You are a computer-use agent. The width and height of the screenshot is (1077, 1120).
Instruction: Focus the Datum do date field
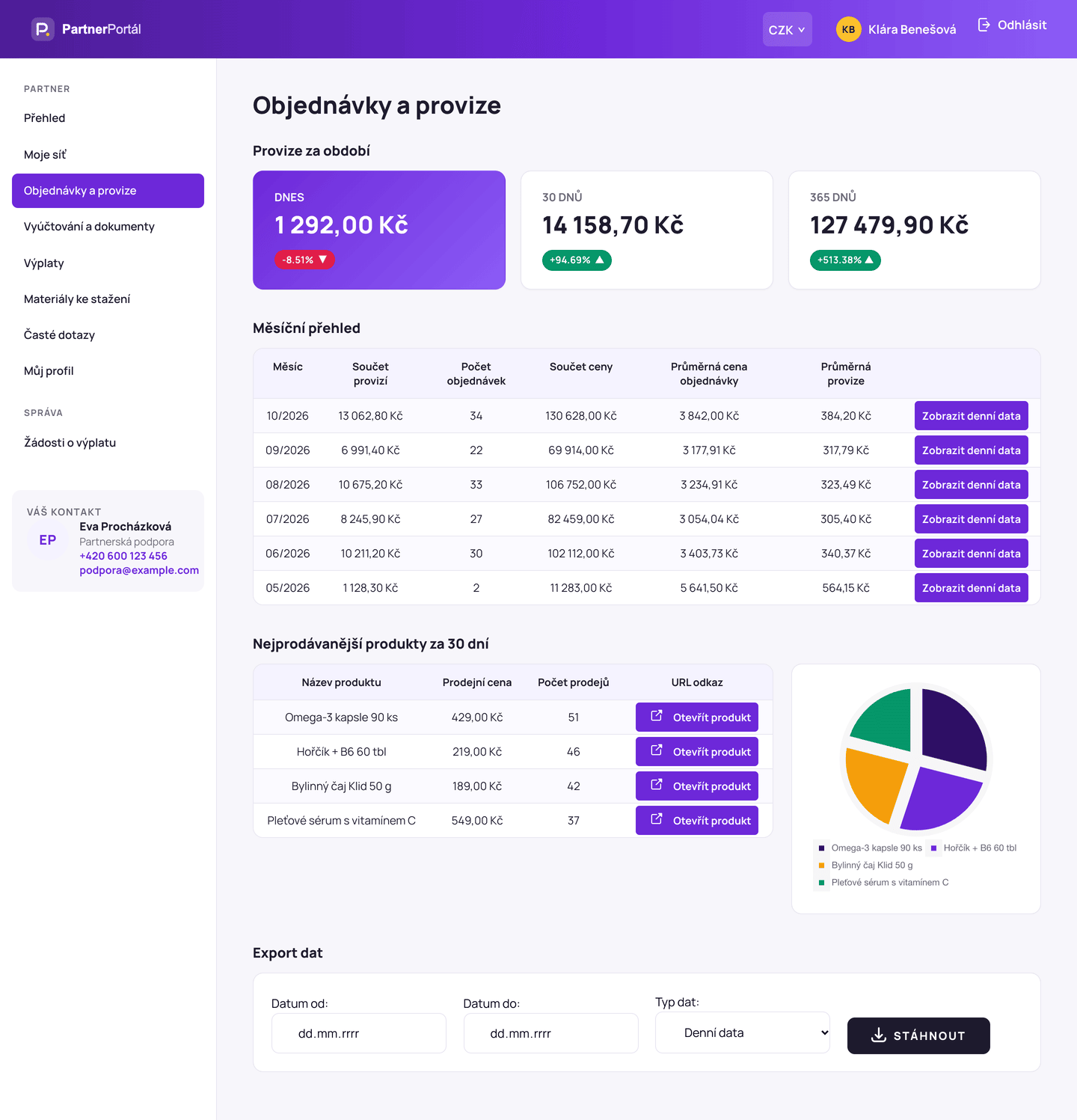pos(551,1033)
